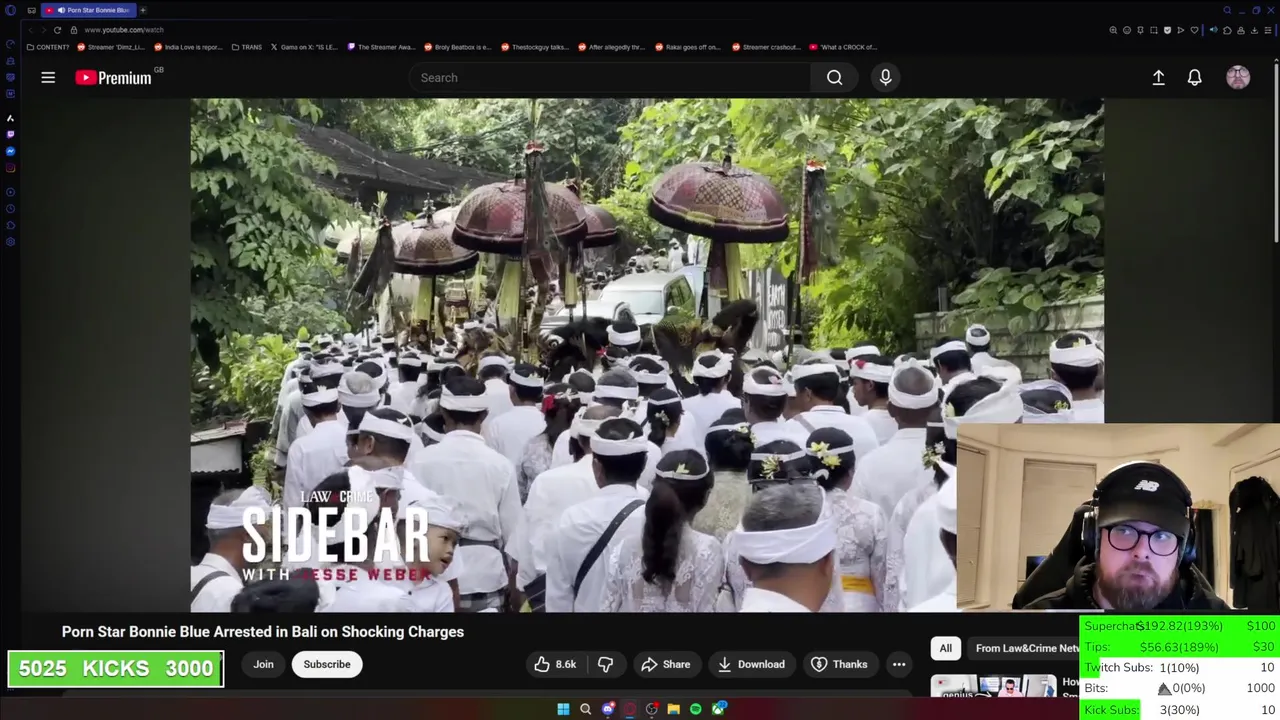Open the Windows Start button
Image resolution: width=1280 pixels, height=720 pixels.
coord(563,709)
